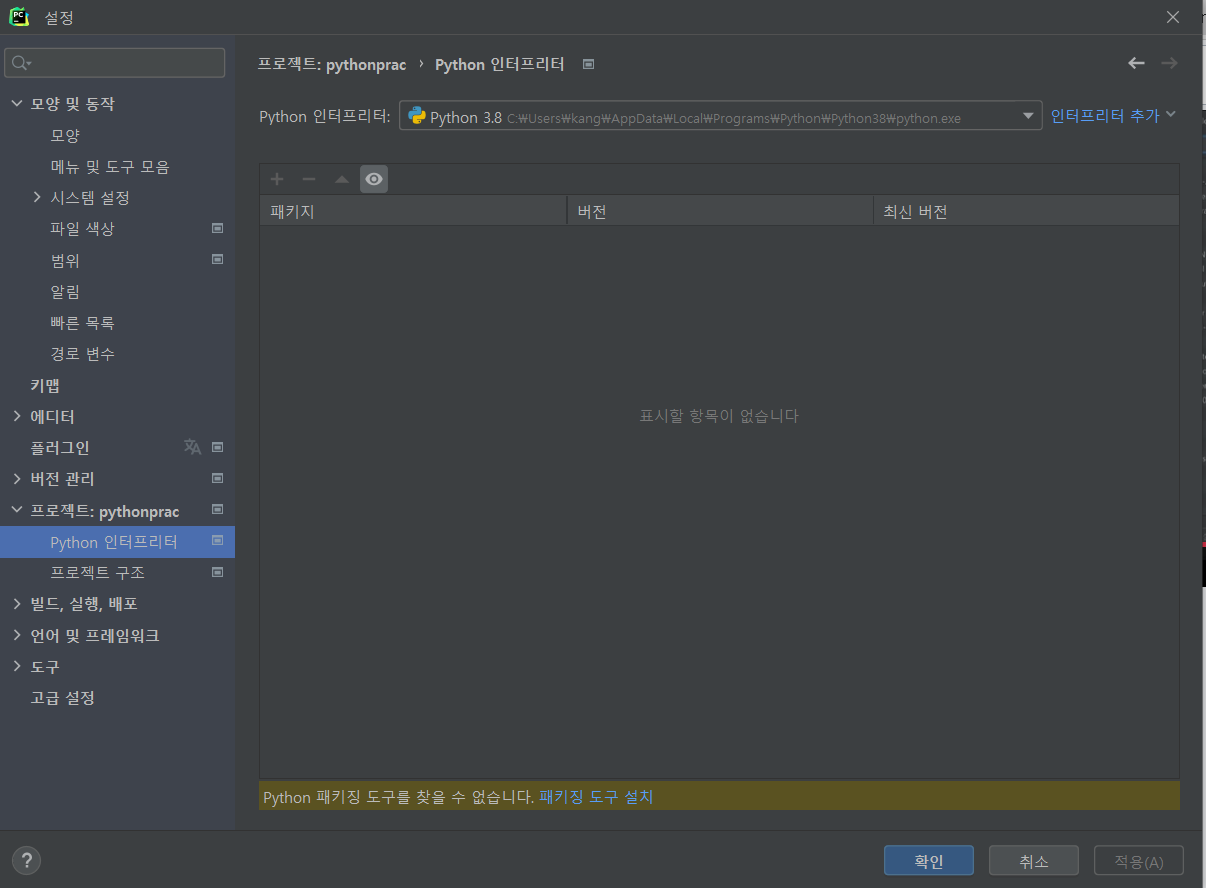Click the help question mark icon
The height and width of the screenshot is (888, 1206).
pos(27,860)
